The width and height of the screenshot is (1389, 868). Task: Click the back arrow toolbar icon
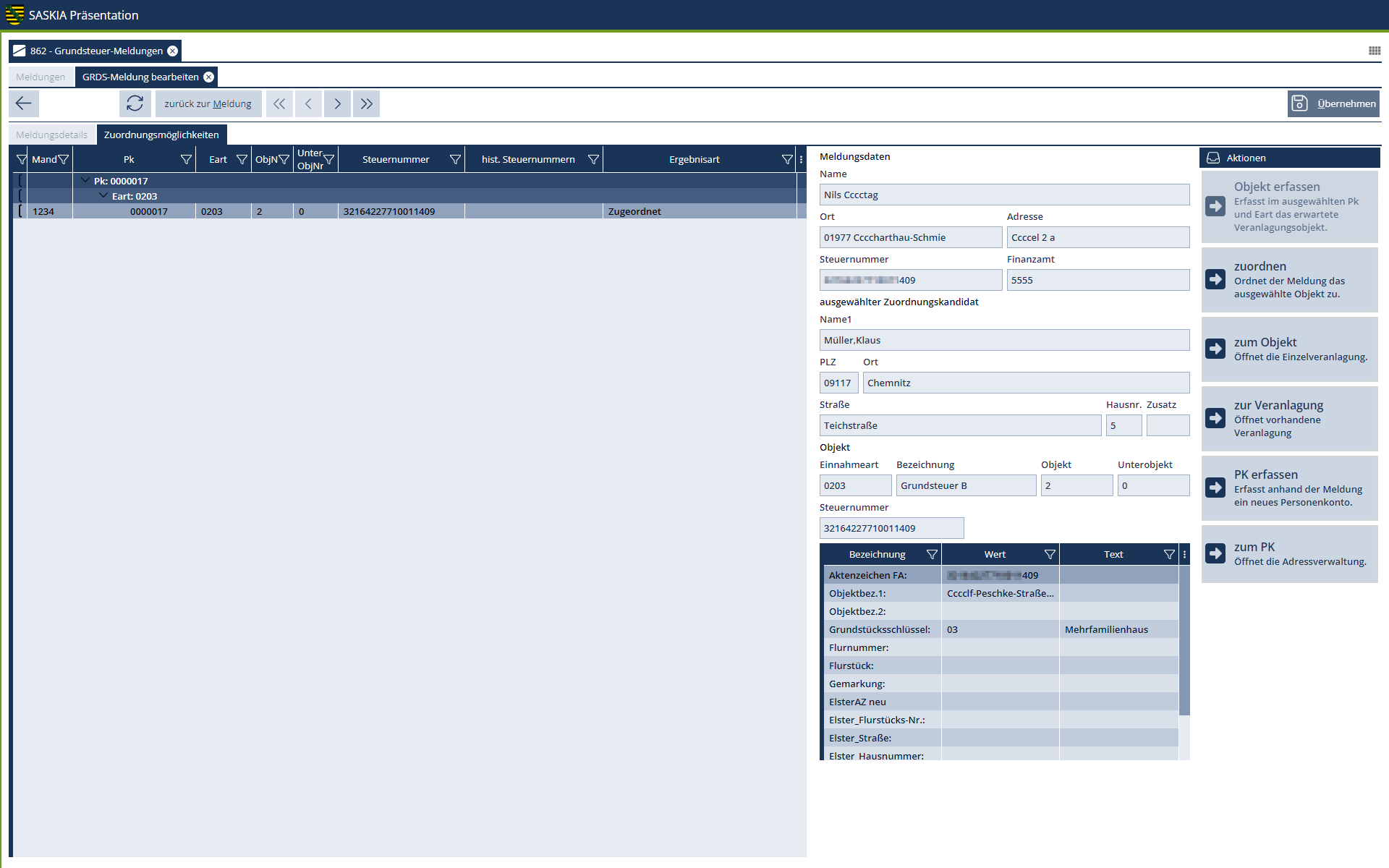[x=24, y=103]
